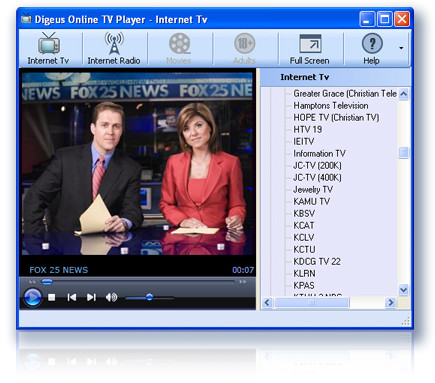
Task: Start playback with the blue play button
Action: coord(33,297)
